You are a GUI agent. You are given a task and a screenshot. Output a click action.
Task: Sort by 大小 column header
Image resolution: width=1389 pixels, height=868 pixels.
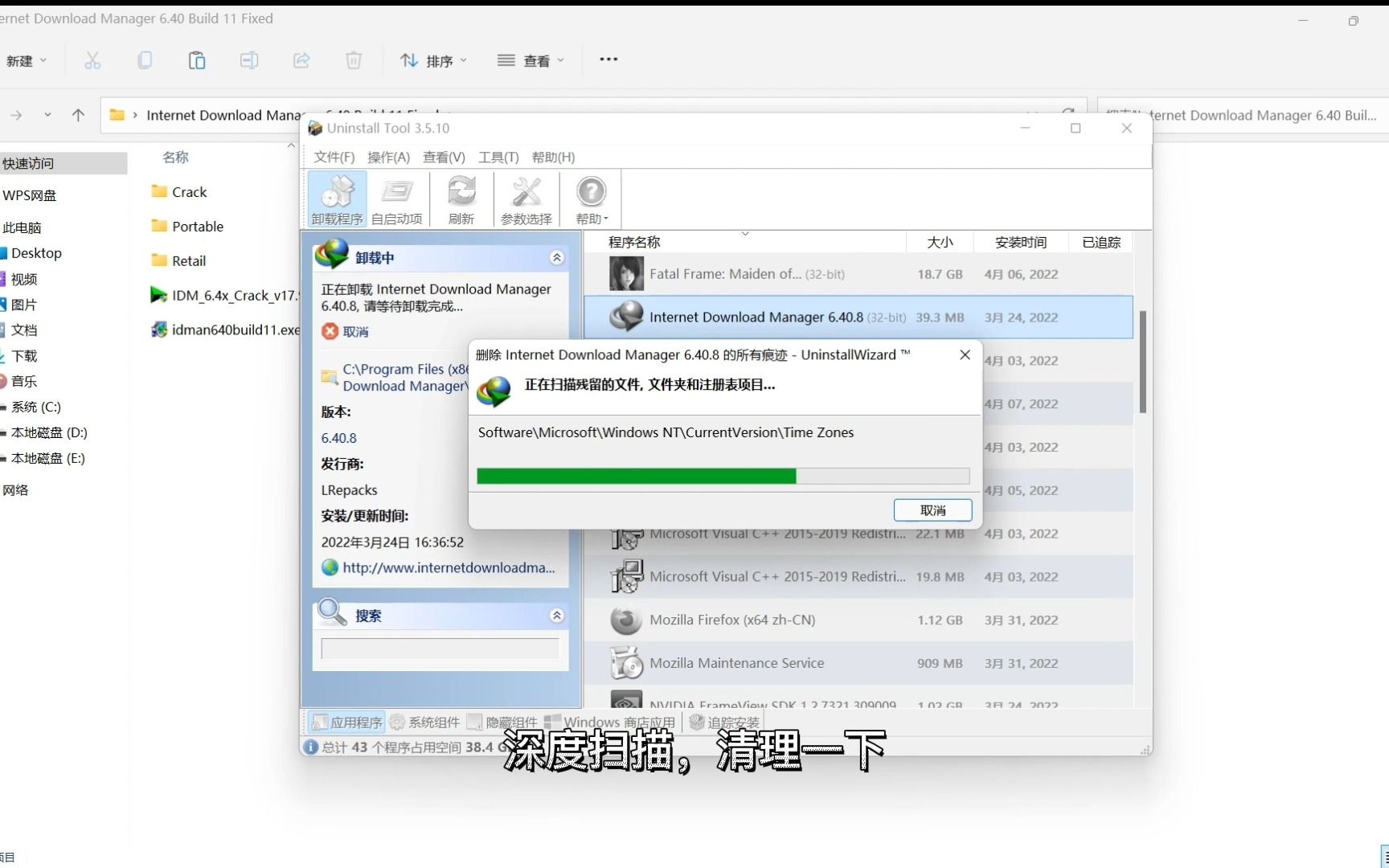pyautogui.click(x=940, y=242)
